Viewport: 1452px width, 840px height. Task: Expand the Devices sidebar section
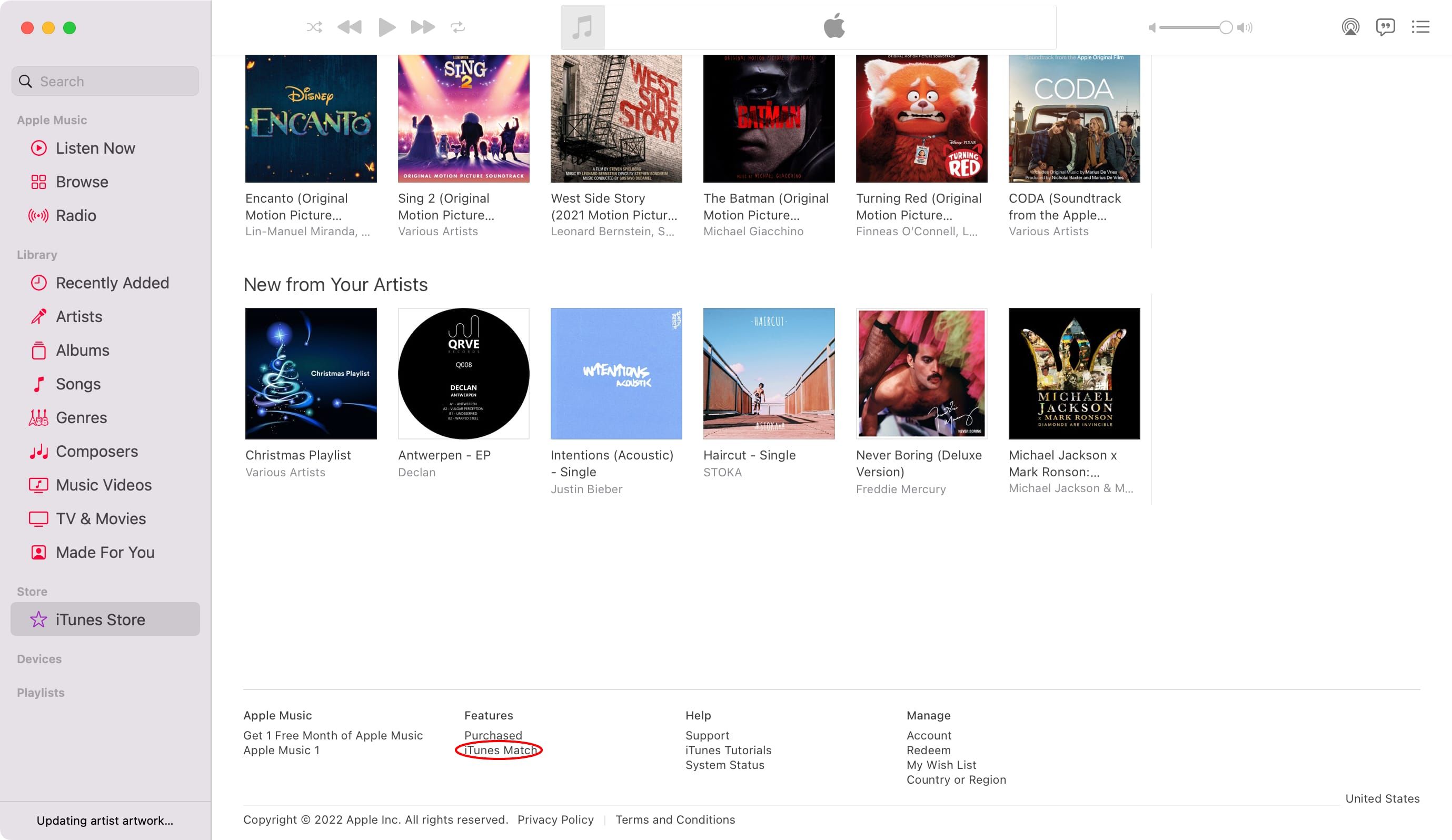click(39, 658)
